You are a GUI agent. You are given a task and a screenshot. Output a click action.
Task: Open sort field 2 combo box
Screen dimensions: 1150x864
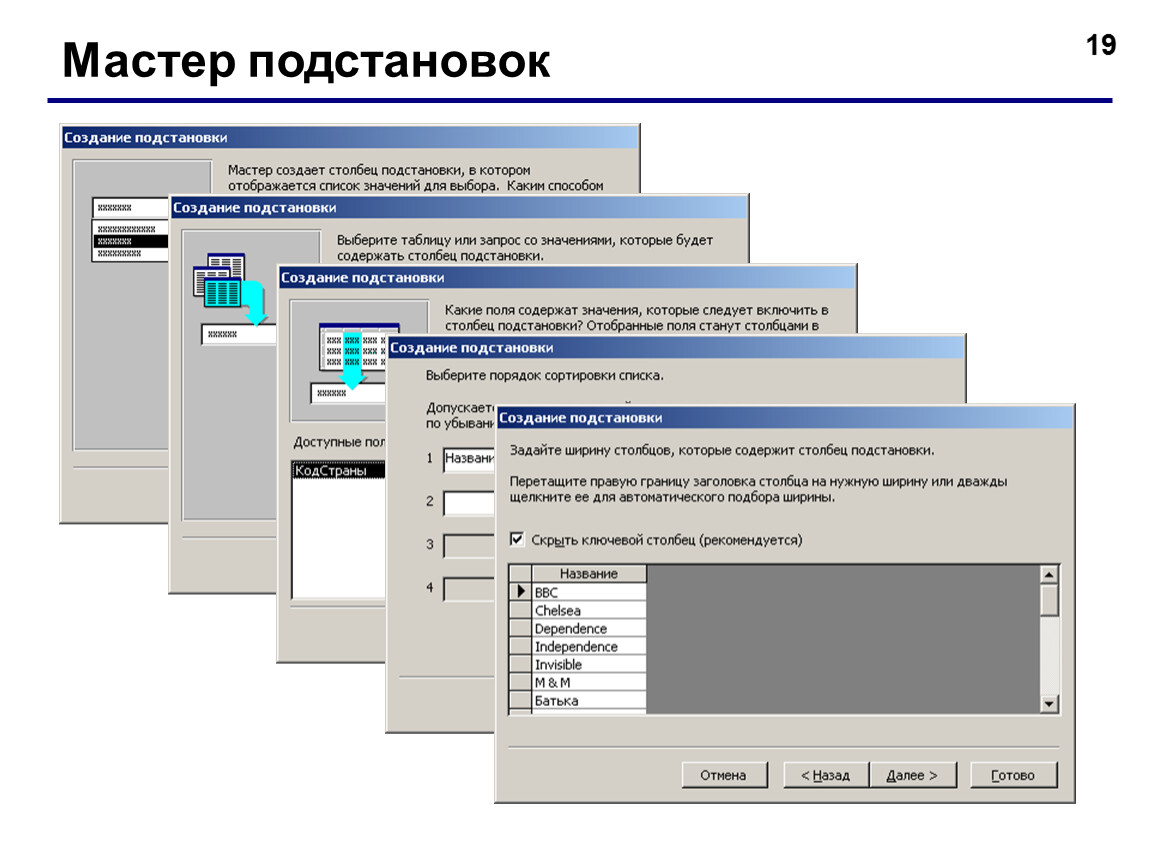click(x=469, y=503)
